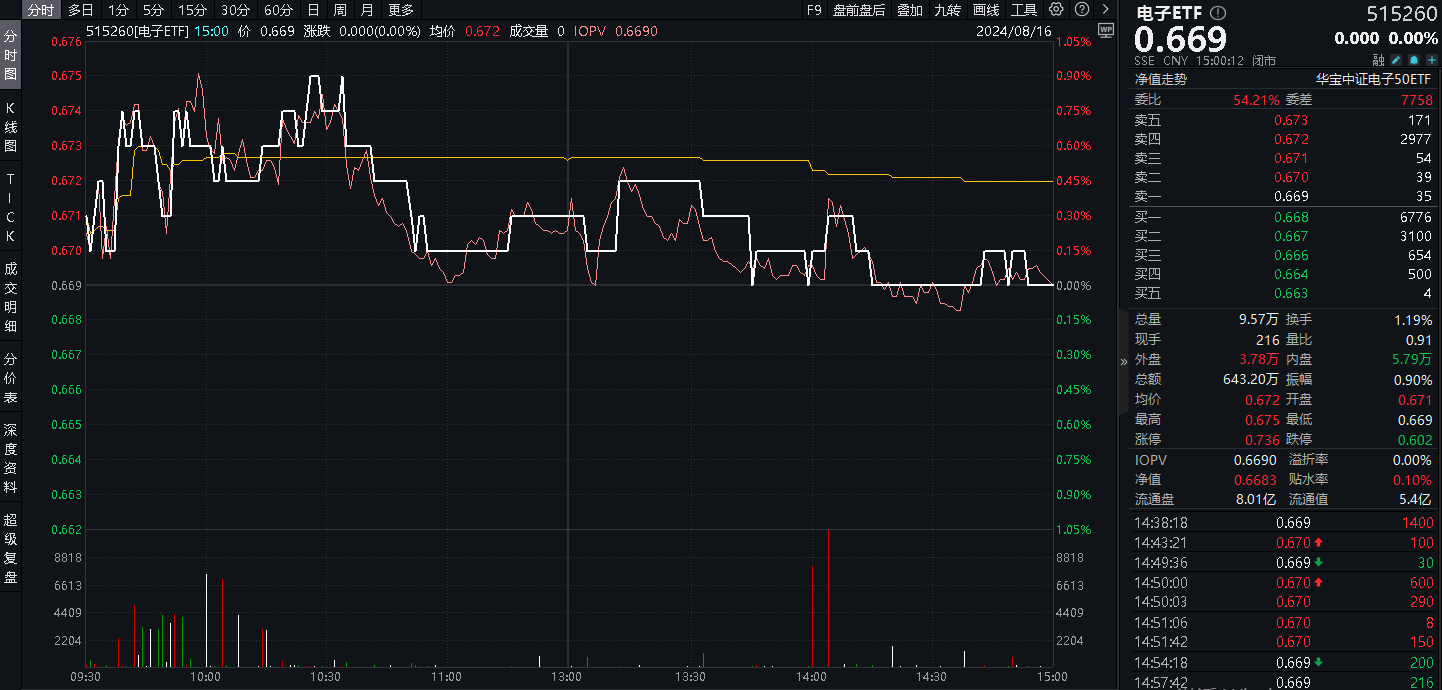Click the 融 margin trading marker
The width and height of the screenshot is (1442, 690).
point(1378,60)
